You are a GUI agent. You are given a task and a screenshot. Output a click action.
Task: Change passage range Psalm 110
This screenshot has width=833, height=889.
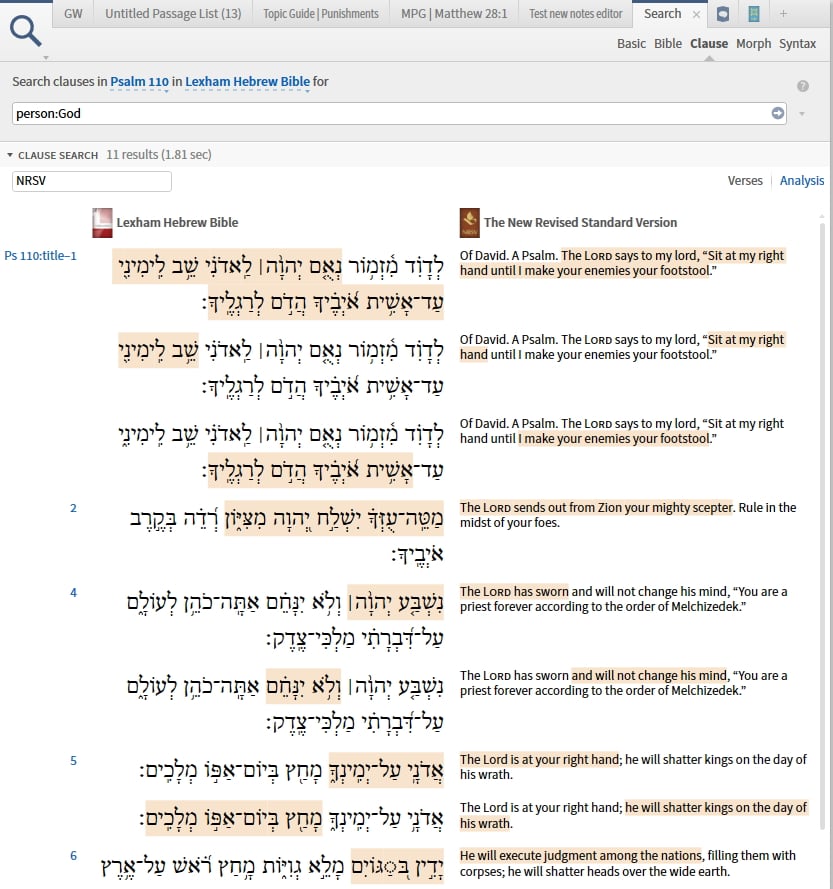139,82
